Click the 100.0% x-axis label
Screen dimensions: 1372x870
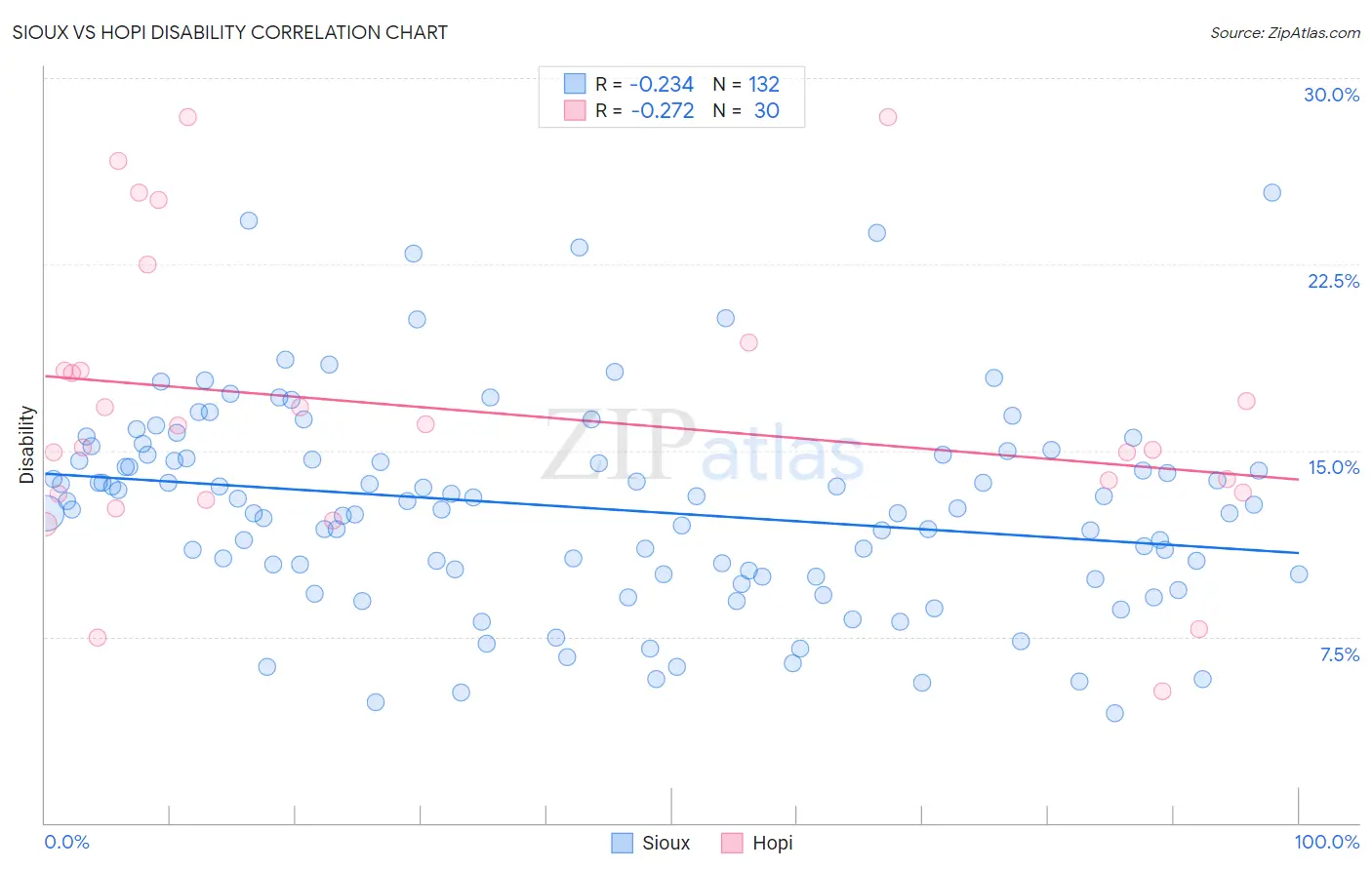pyautogui.click(x=1327, y=842)
